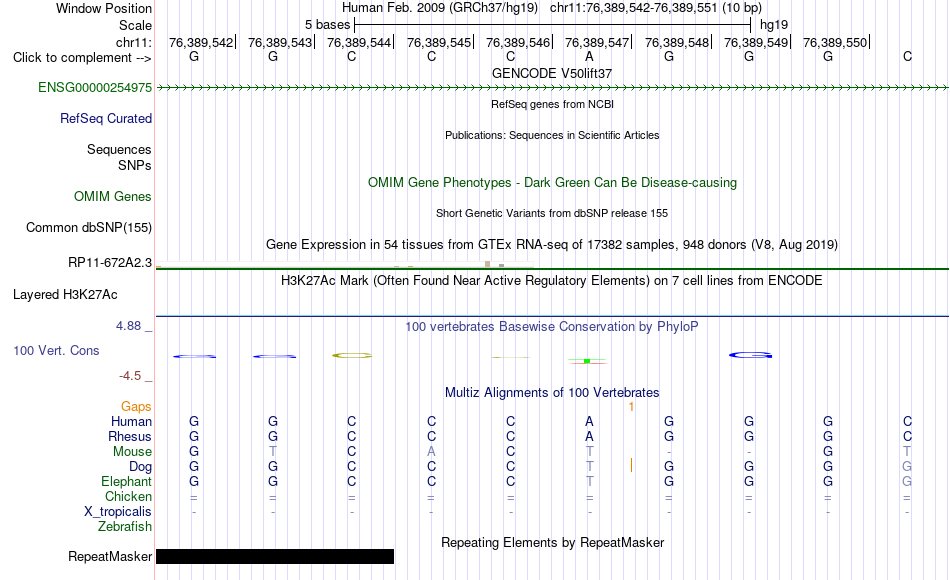The height and width of the screenshot is (580, 950).
Task: Click the Publications: Sequences in Scientific Articles title
Action: (x=552, y=135)
